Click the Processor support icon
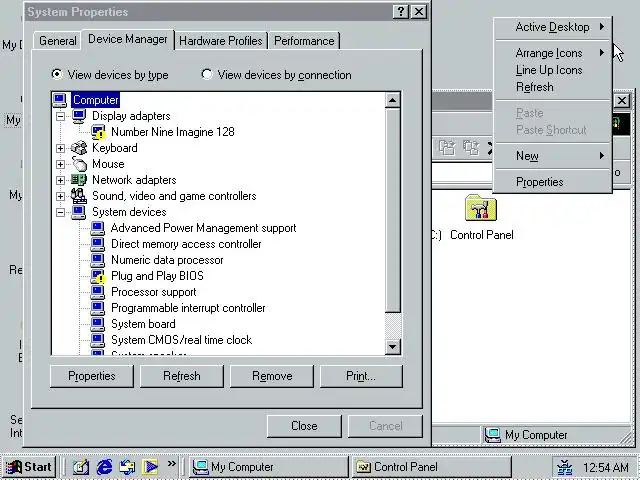Image resolution: width=640 pixels, height=480 pixels. click(x=98, y=292)
